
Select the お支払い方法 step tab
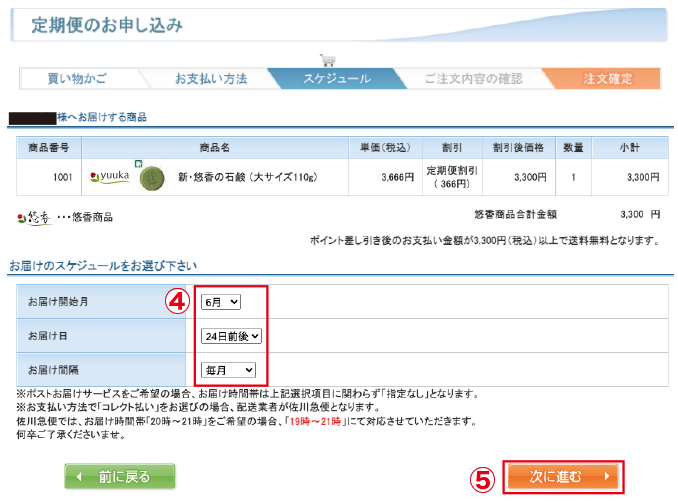tap(210, 79)
